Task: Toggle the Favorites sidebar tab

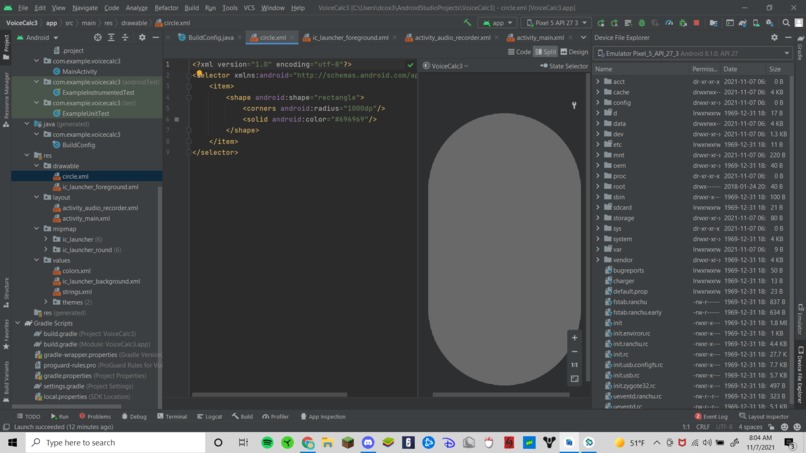Action: point(6,334)
